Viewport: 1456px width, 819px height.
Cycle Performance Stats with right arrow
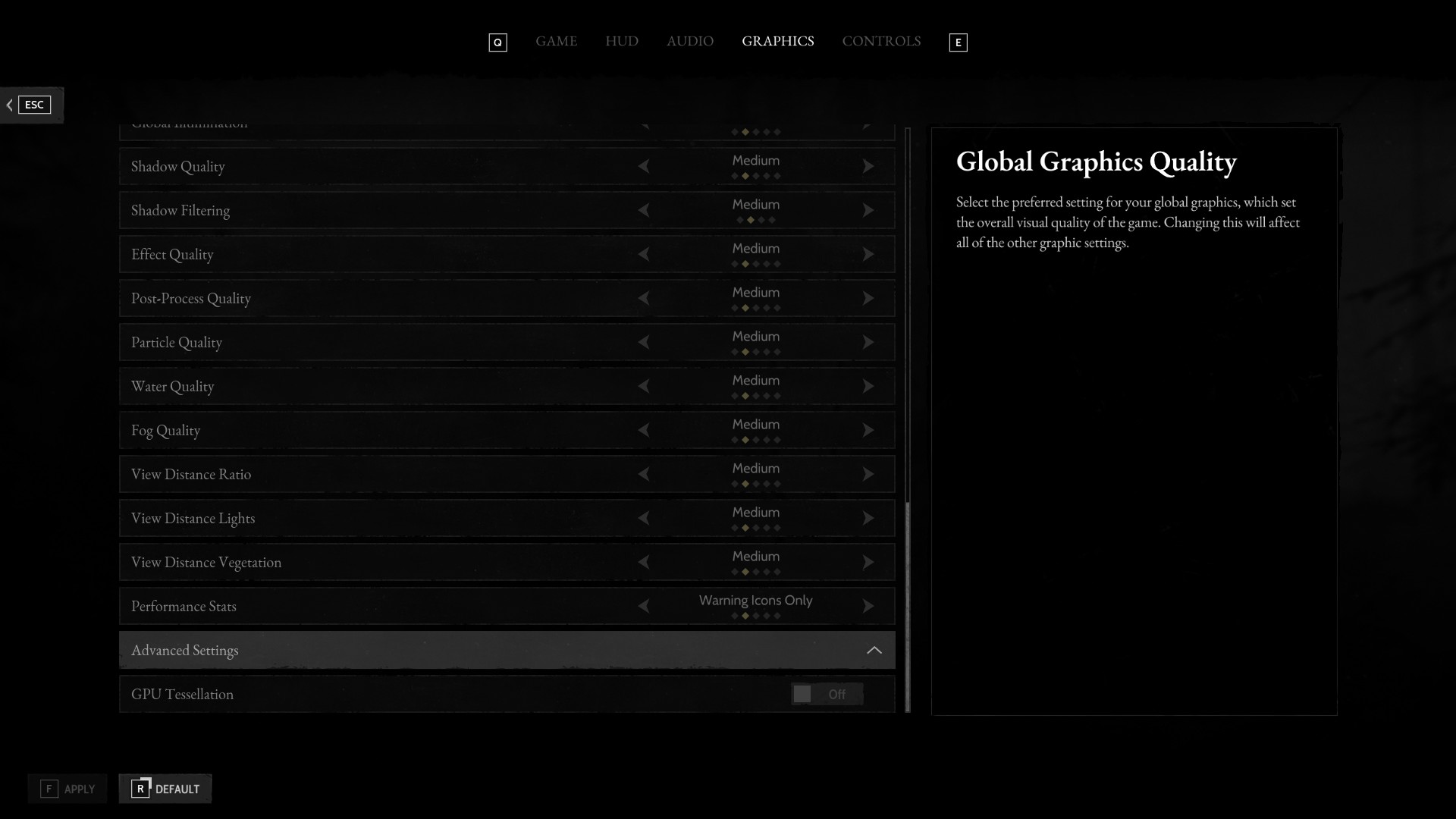click(868, 606)
